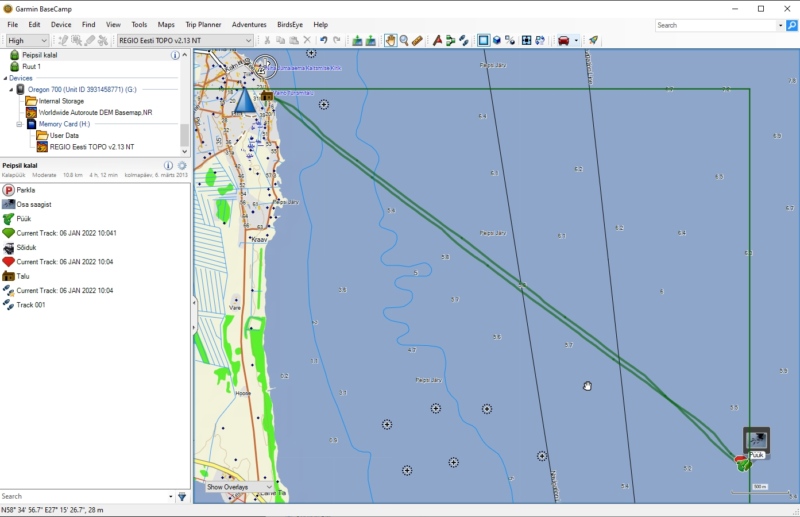Open activity profile dropdown arrow beside car

pyautogui.click(x=576, y=40)
